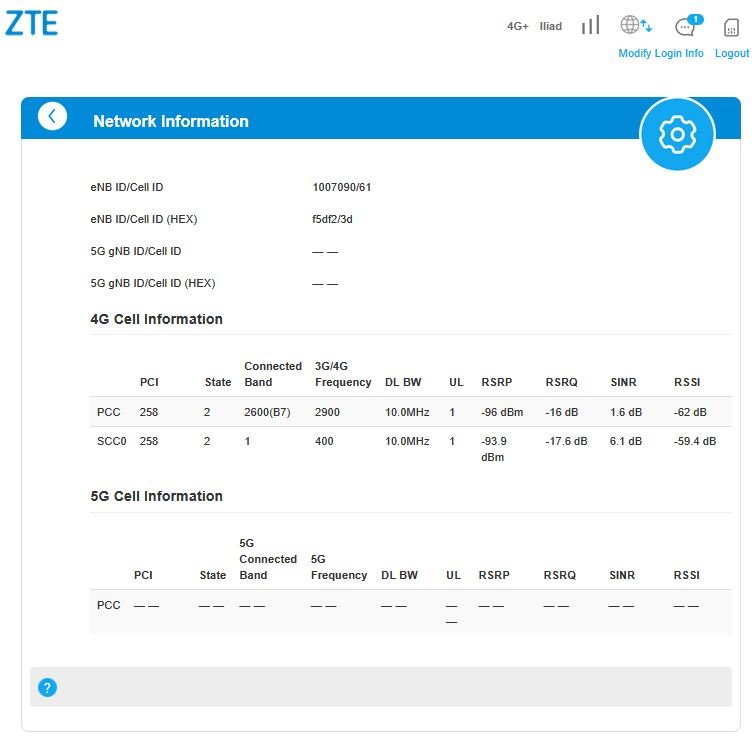Open the settings gear icon
Viewport: 752px width, 736px height.
(677, 134)
